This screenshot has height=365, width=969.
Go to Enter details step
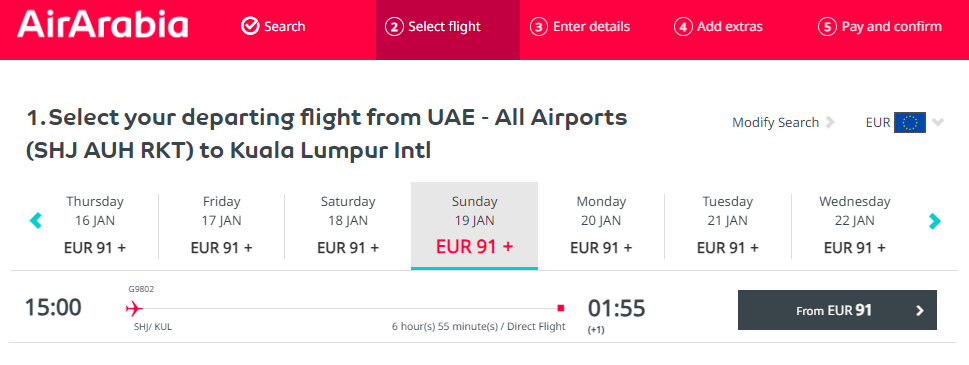point(580,27)
